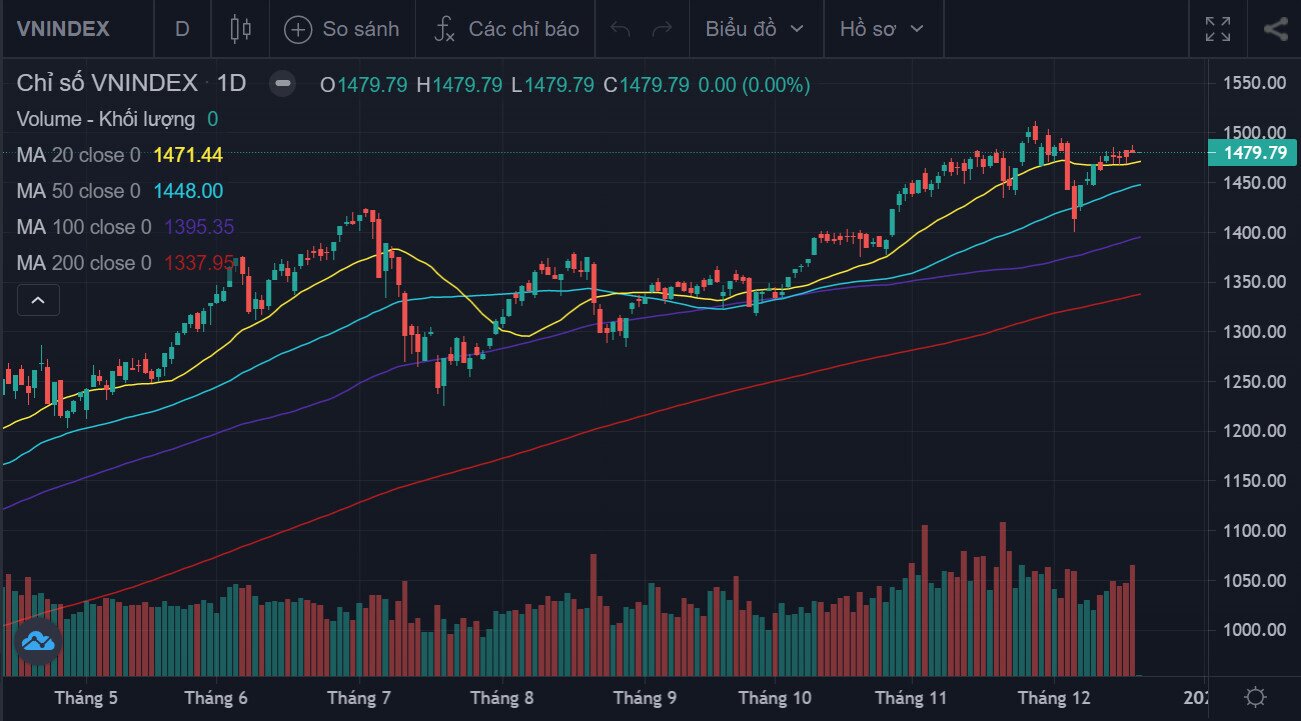Viewport: 1301px width, 721px height.
Task: Click the Tháng 9 time axis label
Action: [645, 698]
